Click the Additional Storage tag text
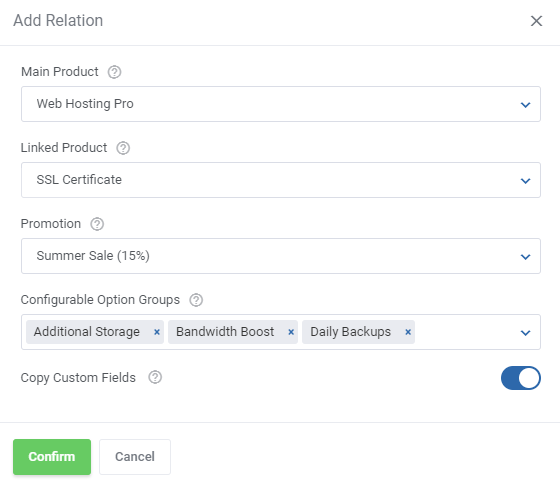 click(87, 332)
